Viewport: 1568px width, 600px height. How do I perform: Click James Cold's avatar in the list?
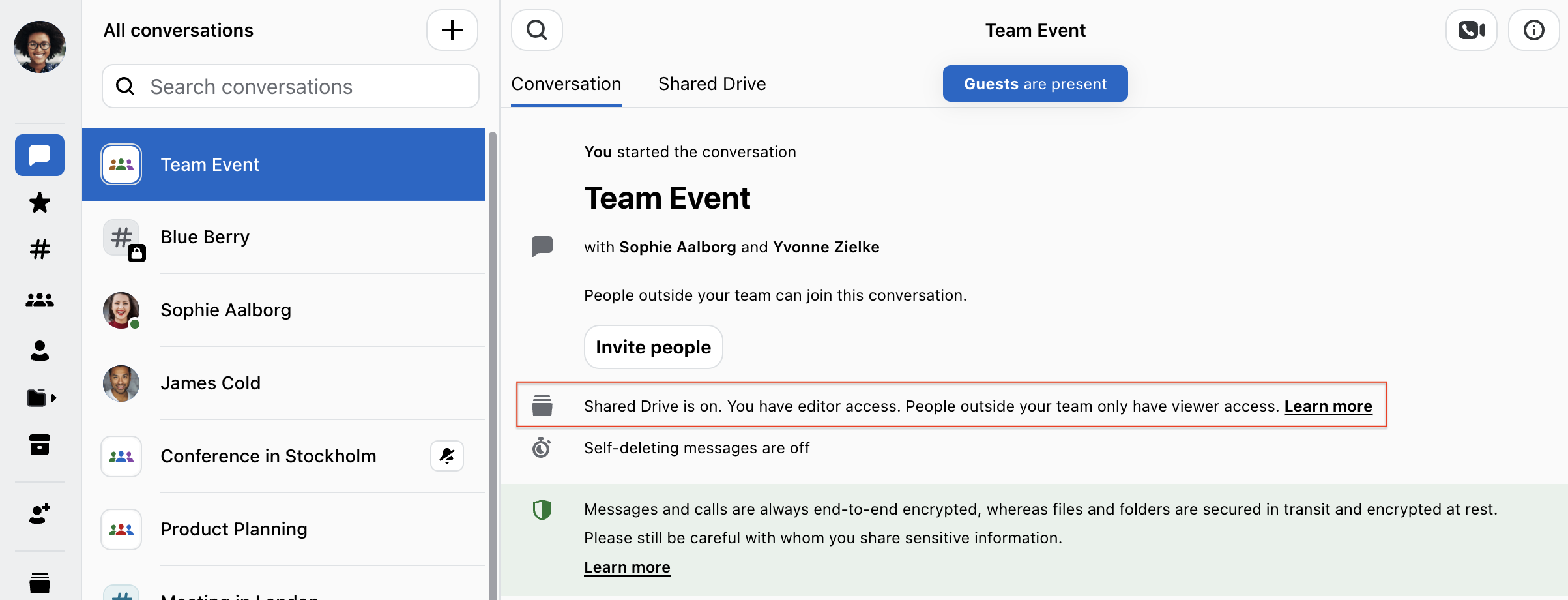[121, 383]
